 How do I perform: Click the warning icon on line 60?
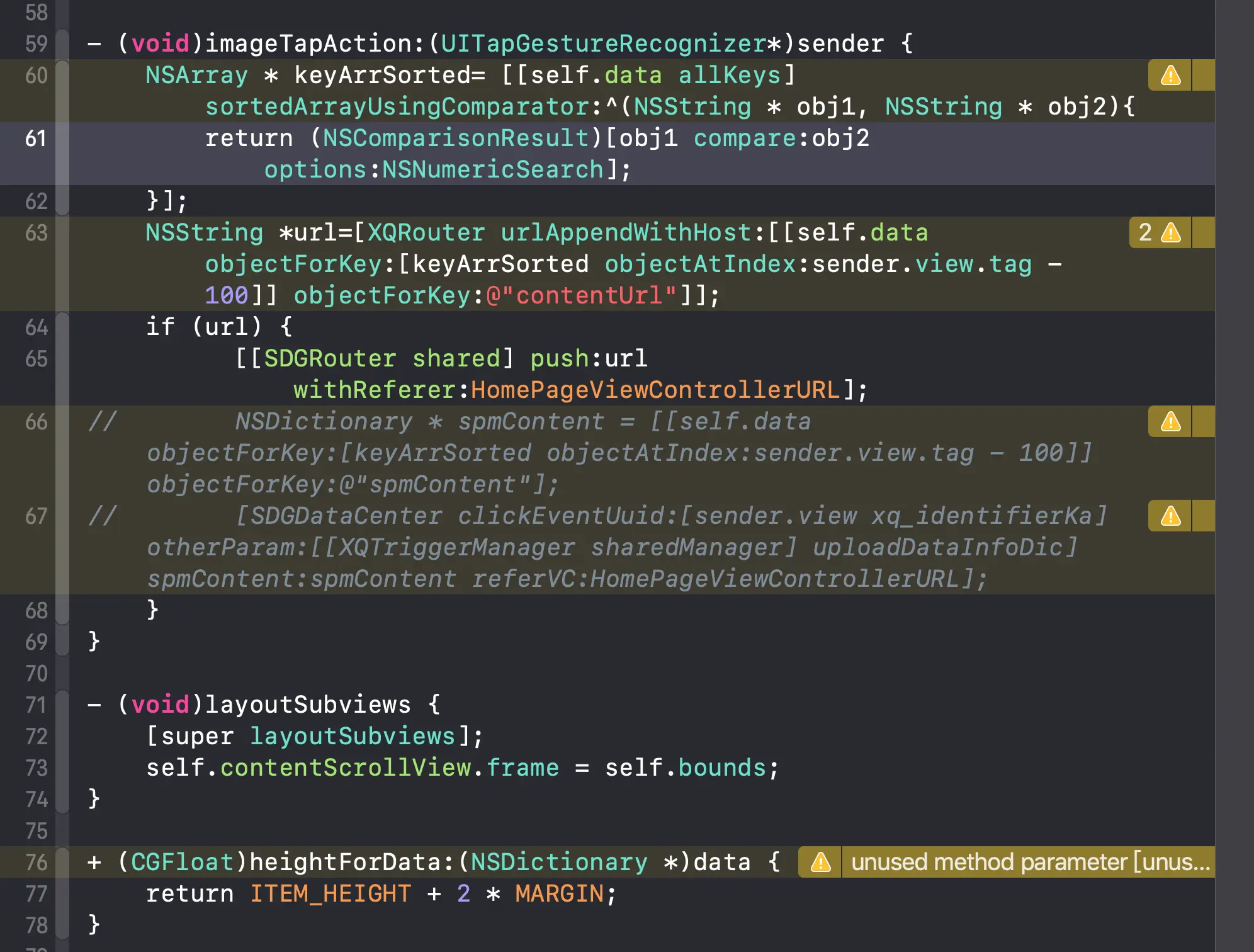click(1170, 76)
